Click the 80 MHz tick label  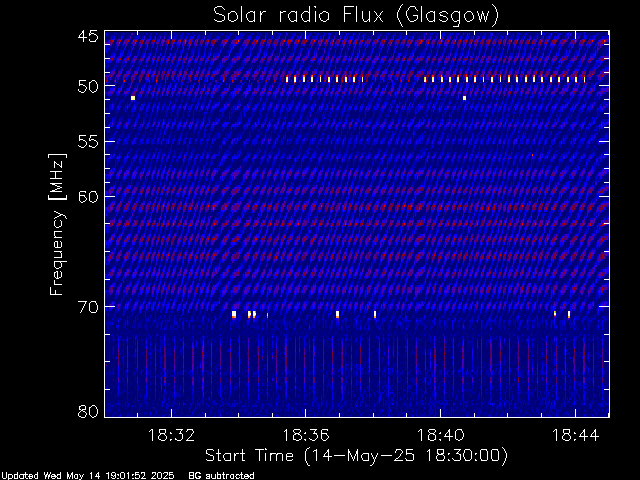(x=88, y=411)
